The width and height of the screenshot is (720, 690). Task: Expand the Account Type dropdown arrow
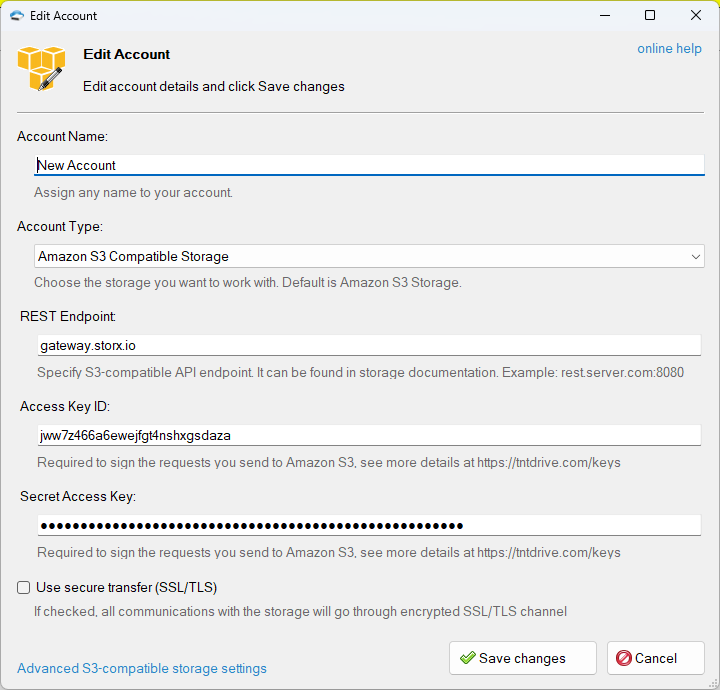[695, 257]
